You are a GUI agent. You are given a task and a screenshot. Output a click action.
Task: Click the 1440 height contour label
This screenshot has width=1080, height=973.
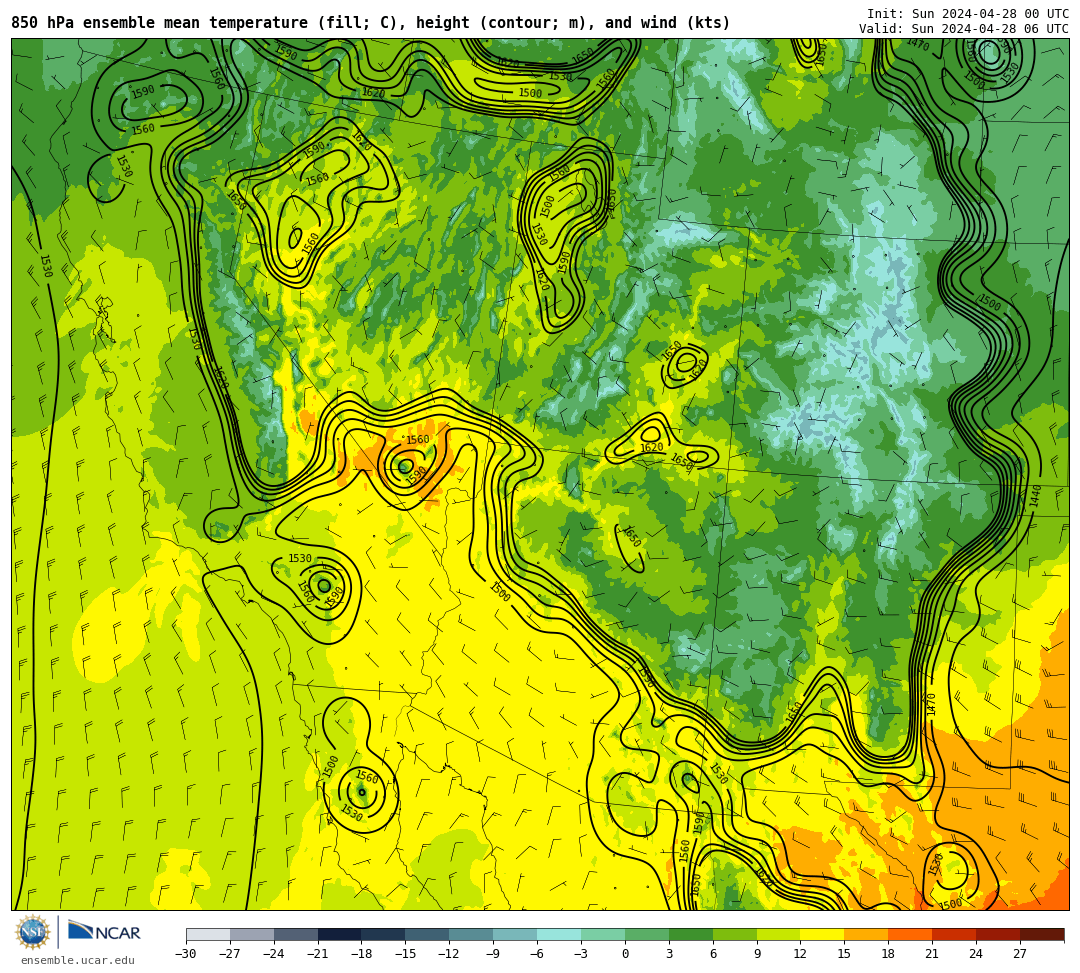coord(1035,496)
